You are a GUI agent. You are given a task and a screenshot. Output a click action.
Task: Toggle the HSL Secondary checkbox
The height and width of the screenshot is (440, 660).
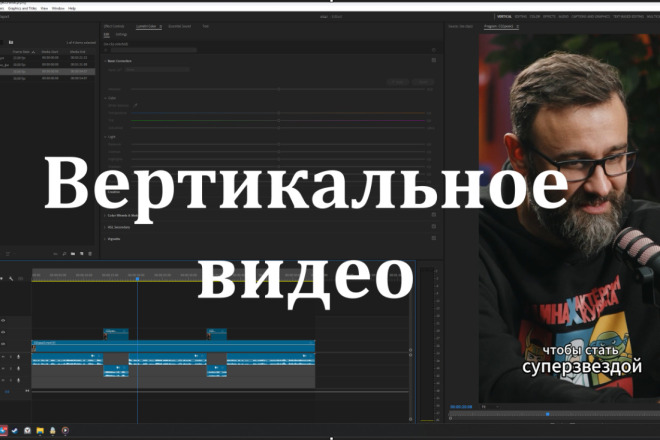434,227
